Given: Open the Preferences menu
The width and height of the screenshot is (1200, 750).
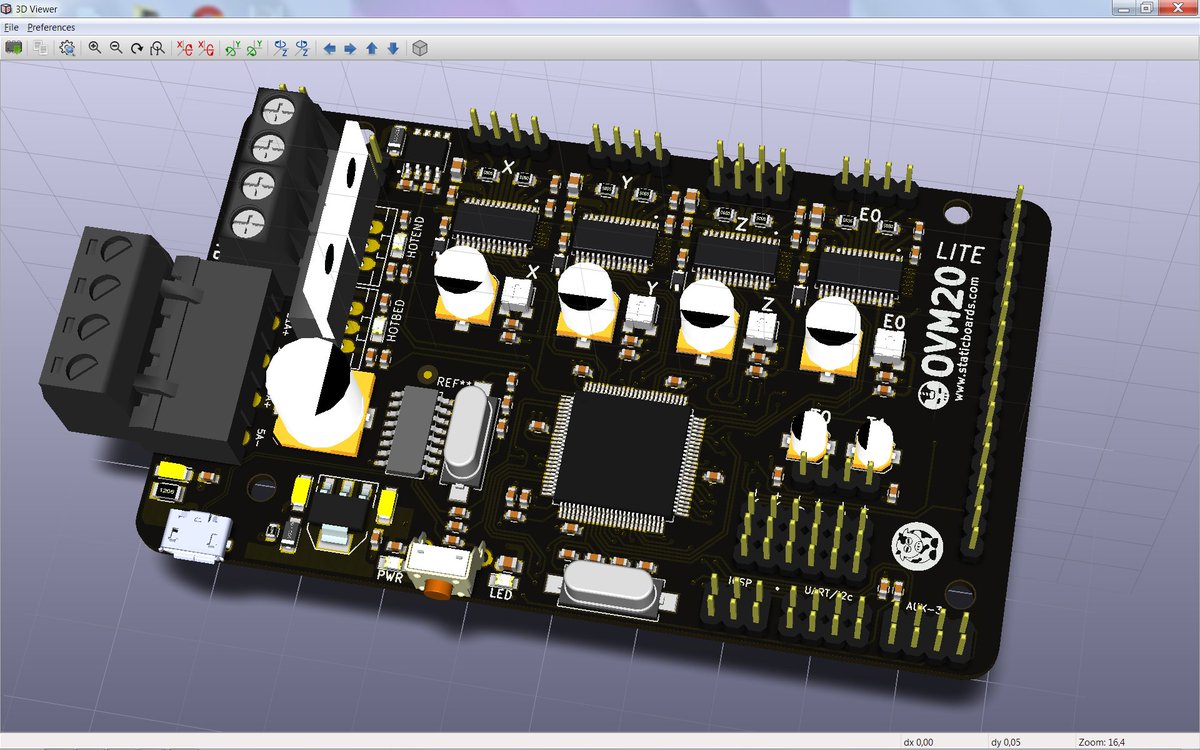Looking at the screenshot, I should [51, 27].
